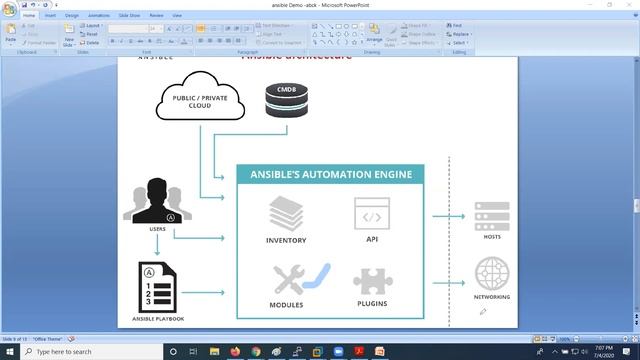This screenshot has width=640, height=360.
Task: Open the Review tab
Action: 156,16
